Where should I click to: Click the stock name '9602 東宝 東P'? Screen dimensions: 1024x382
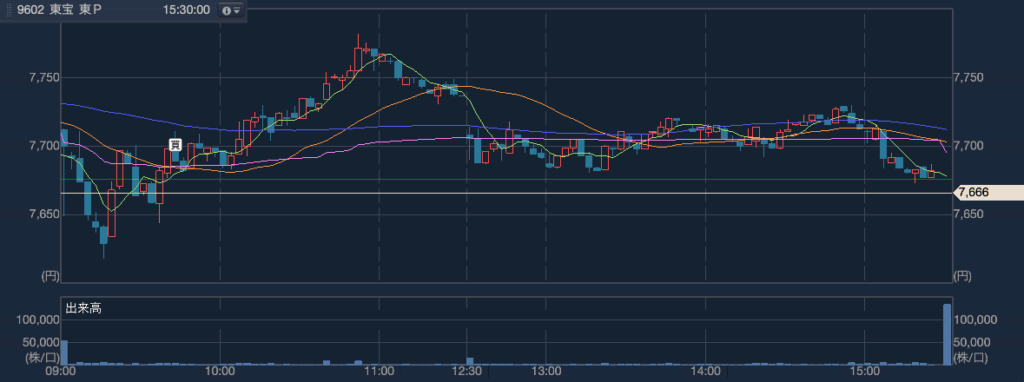pos(60,10)
